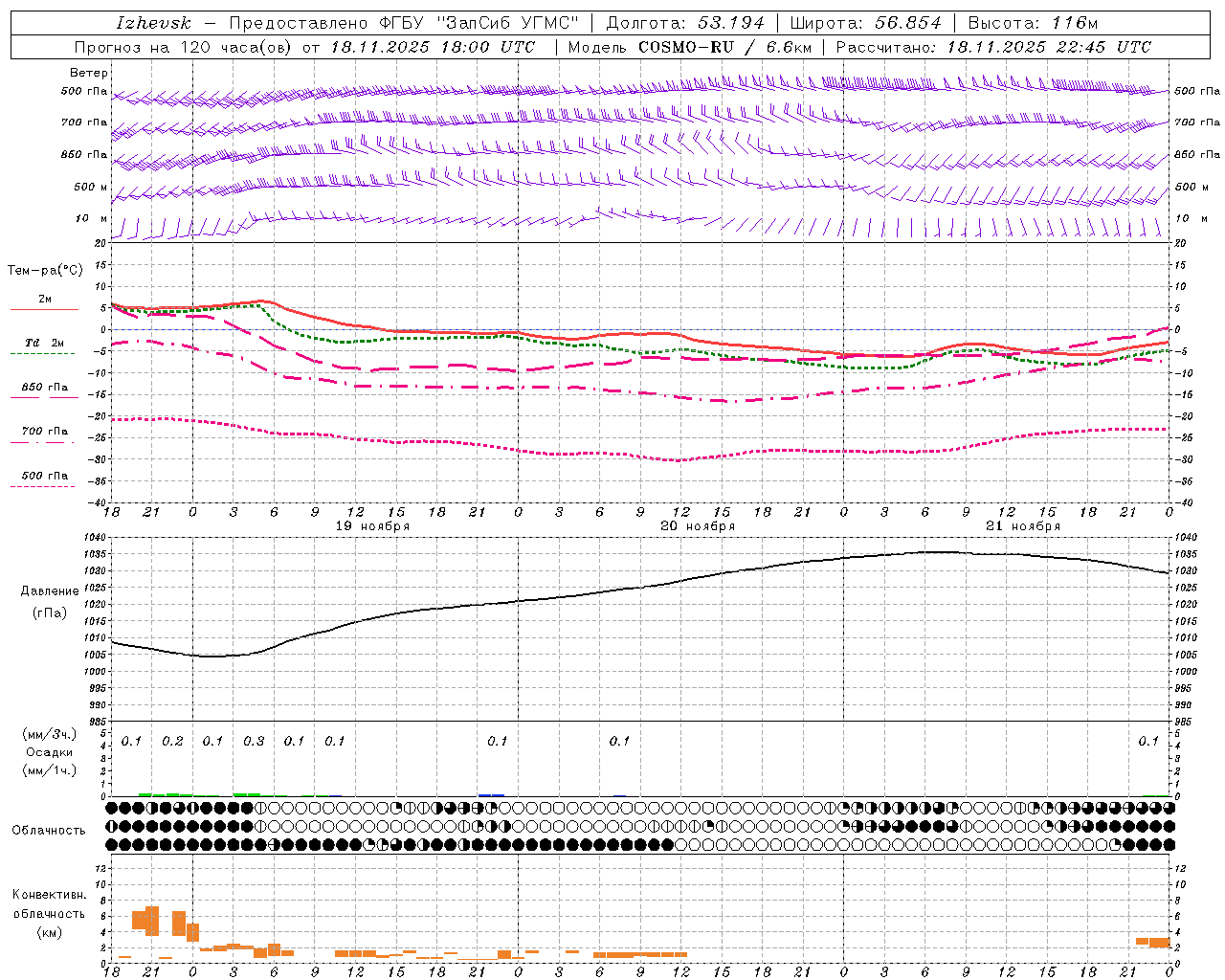Click the provider text 'ФГБУ "ЗапСиб УГМС"'
This screenshot has height=980, width=1225.
(479, 23)
